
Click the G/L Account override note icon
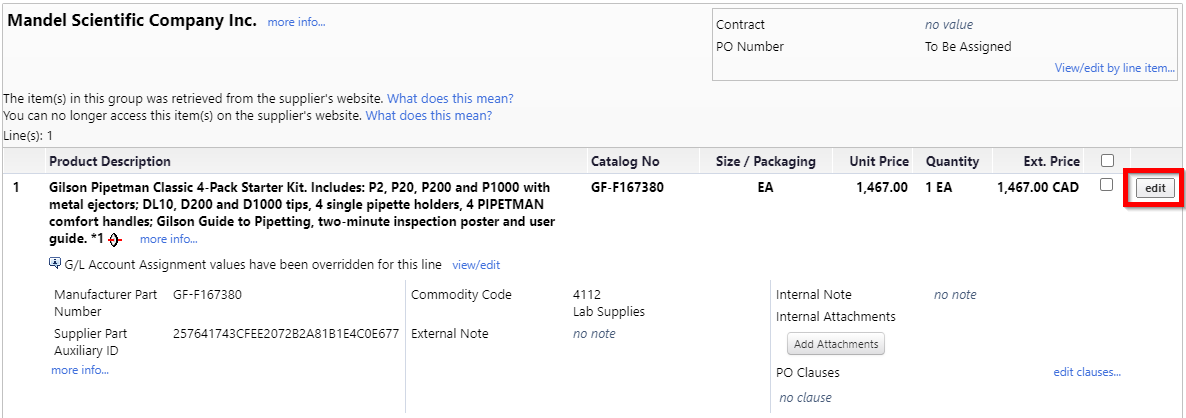54,263
